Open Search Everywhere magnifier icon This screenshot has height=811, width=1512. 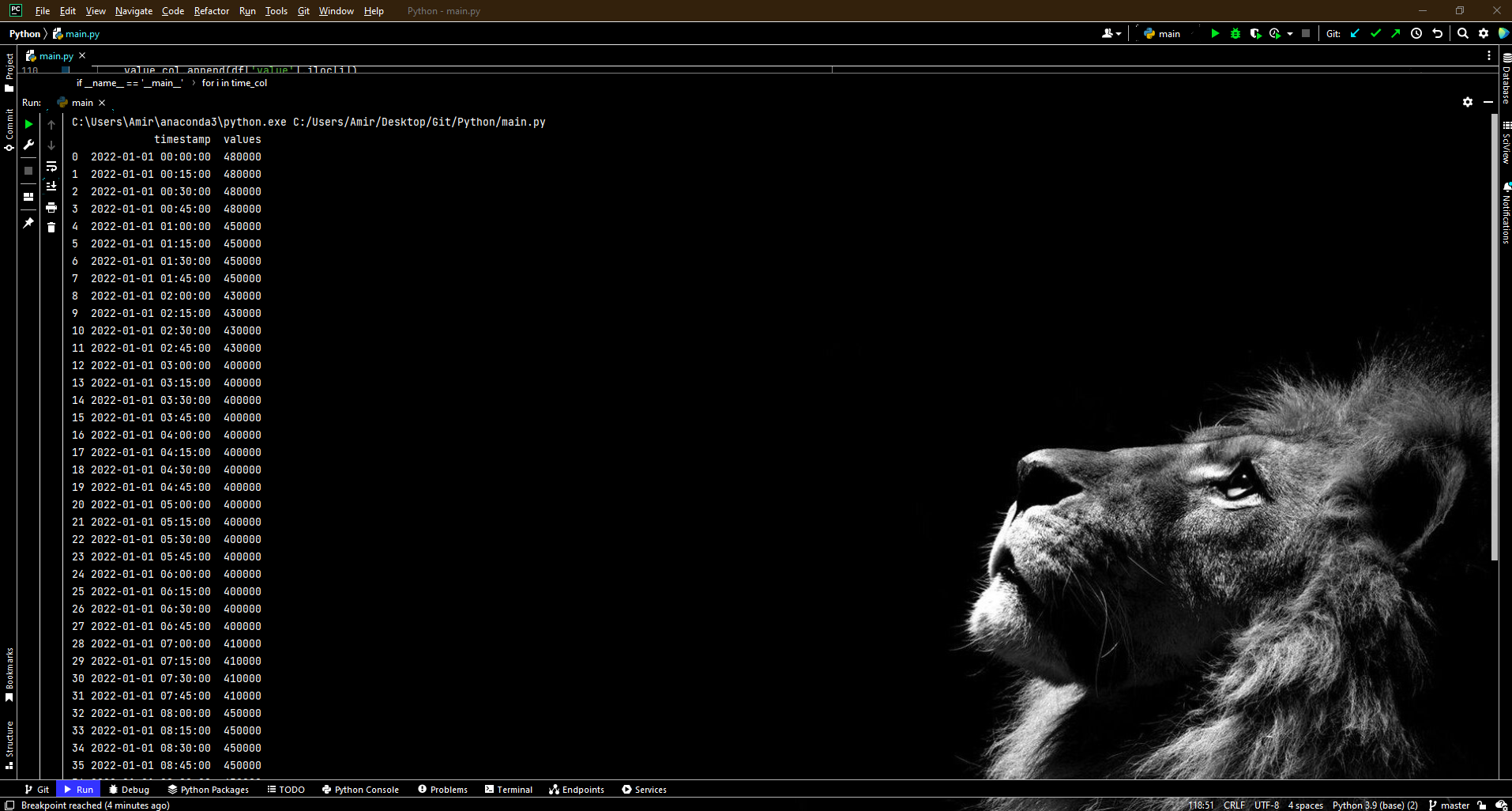click(x=1463, y=33)
